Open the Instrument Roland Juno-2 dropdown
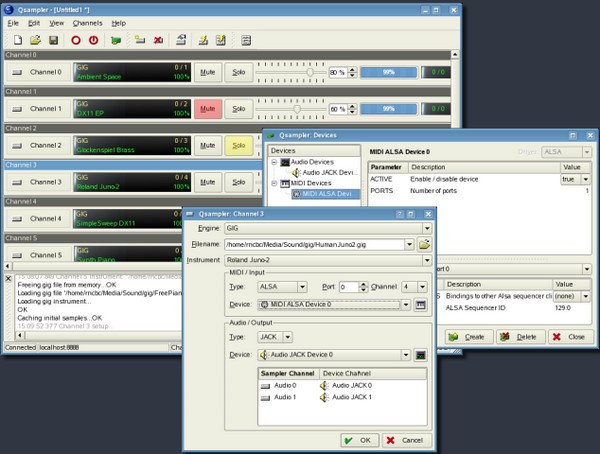This screenshot has width=600, height=454. point(427,260)
